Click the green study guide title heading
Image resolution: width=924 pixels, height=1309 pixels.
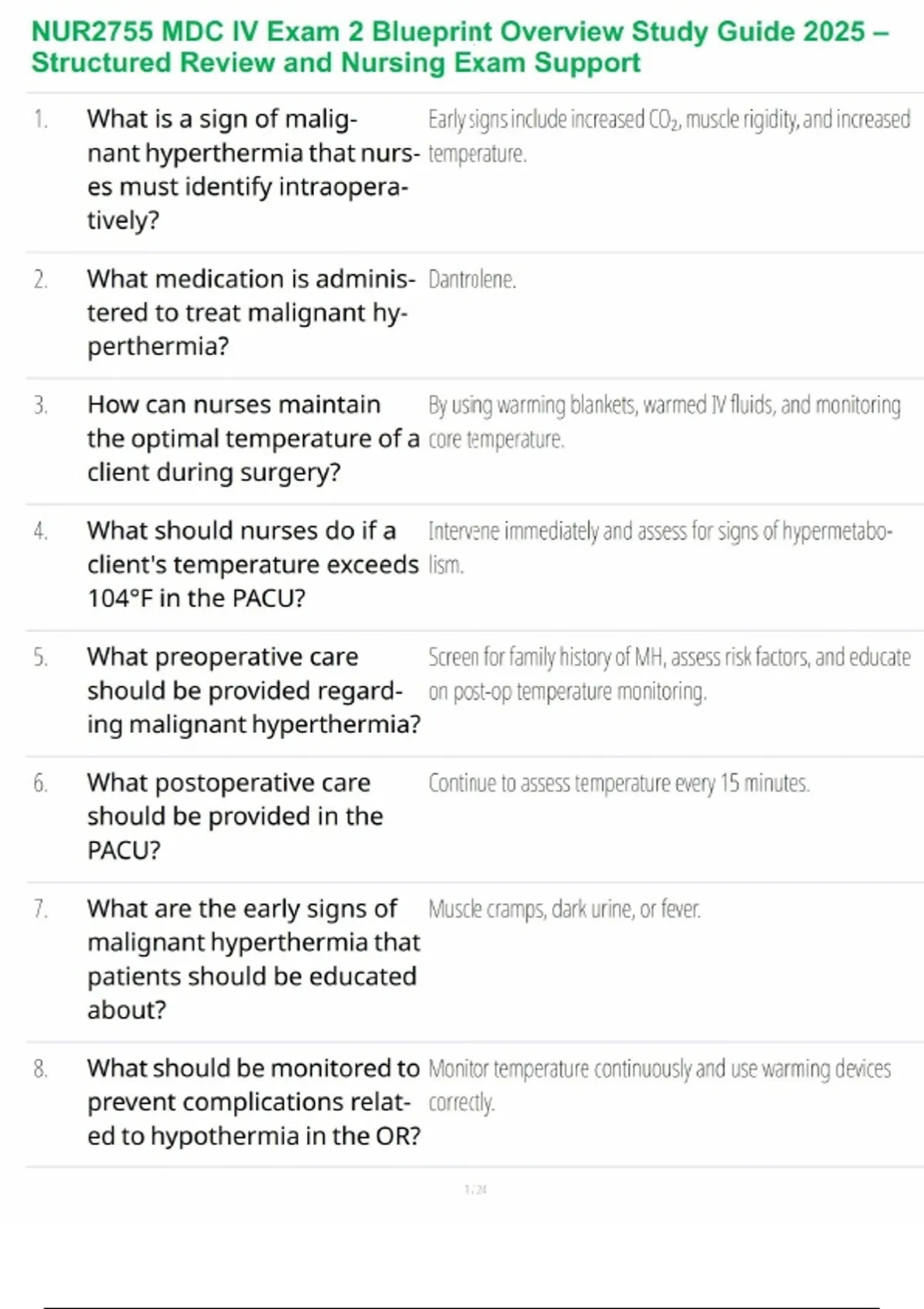(x=460, y=47)
